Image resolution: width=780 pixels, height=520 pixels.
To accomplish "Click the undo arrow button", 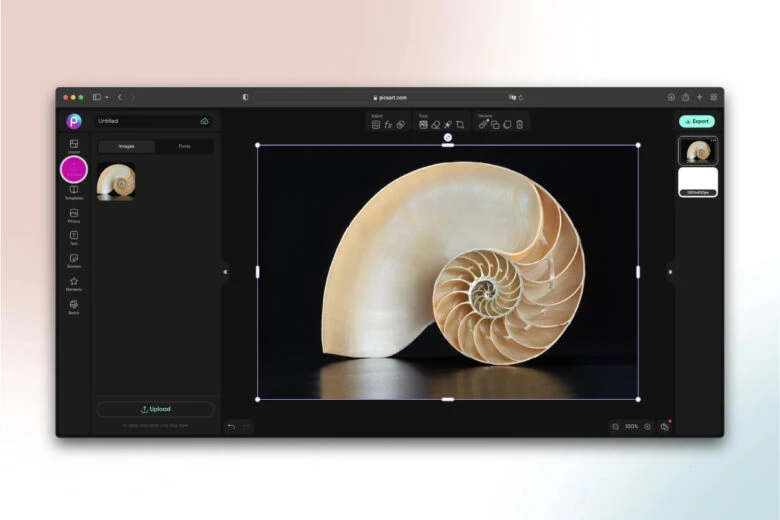I will [231, 426].
